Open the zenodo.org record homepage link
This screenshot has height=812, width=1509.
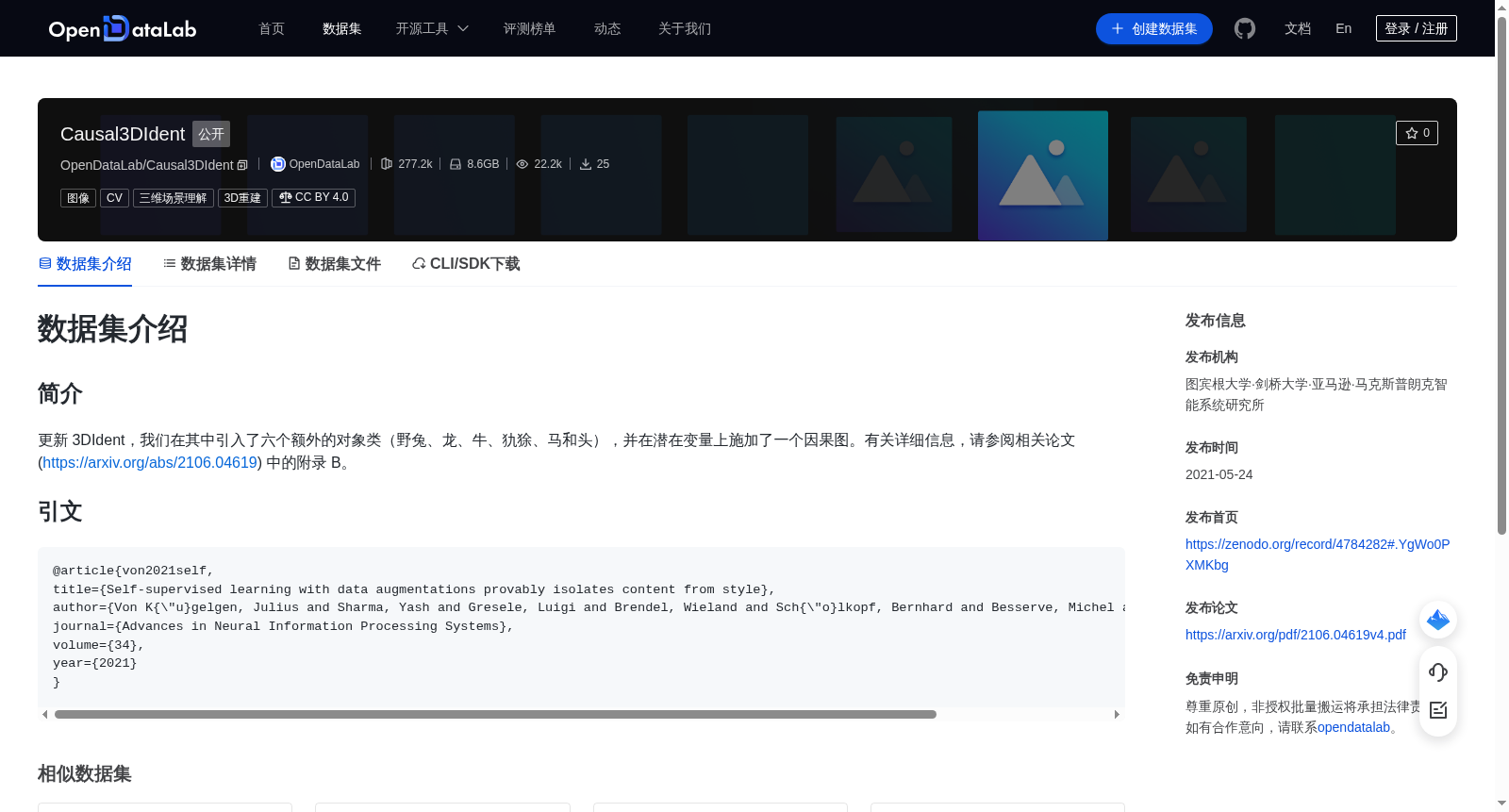1318,555
